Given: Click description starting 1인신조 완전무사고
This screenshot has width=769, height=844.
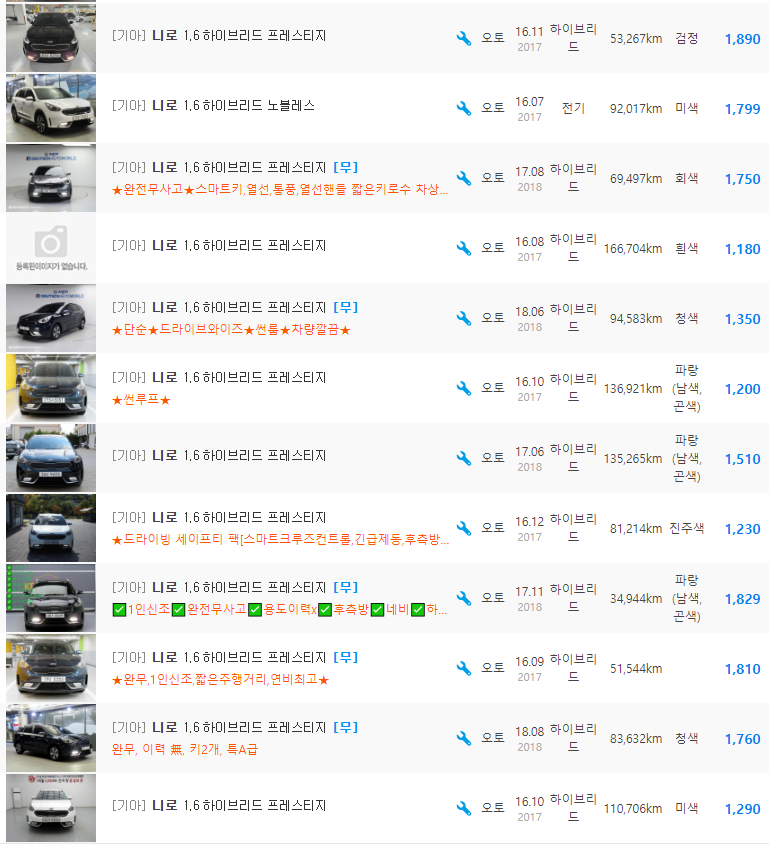Looking at the screenshot, I should point(280,609).
